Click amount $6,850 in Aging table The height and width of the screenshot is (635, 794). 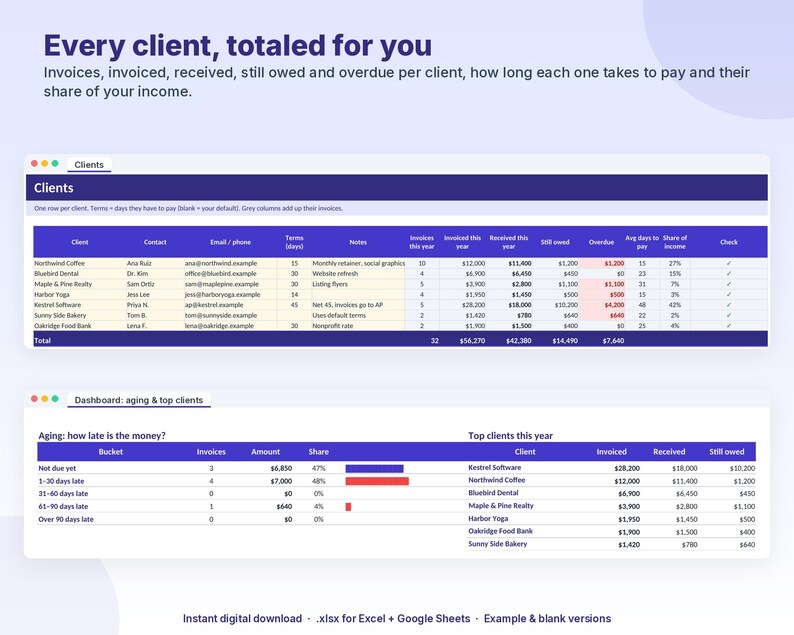[x=281, y=468]
